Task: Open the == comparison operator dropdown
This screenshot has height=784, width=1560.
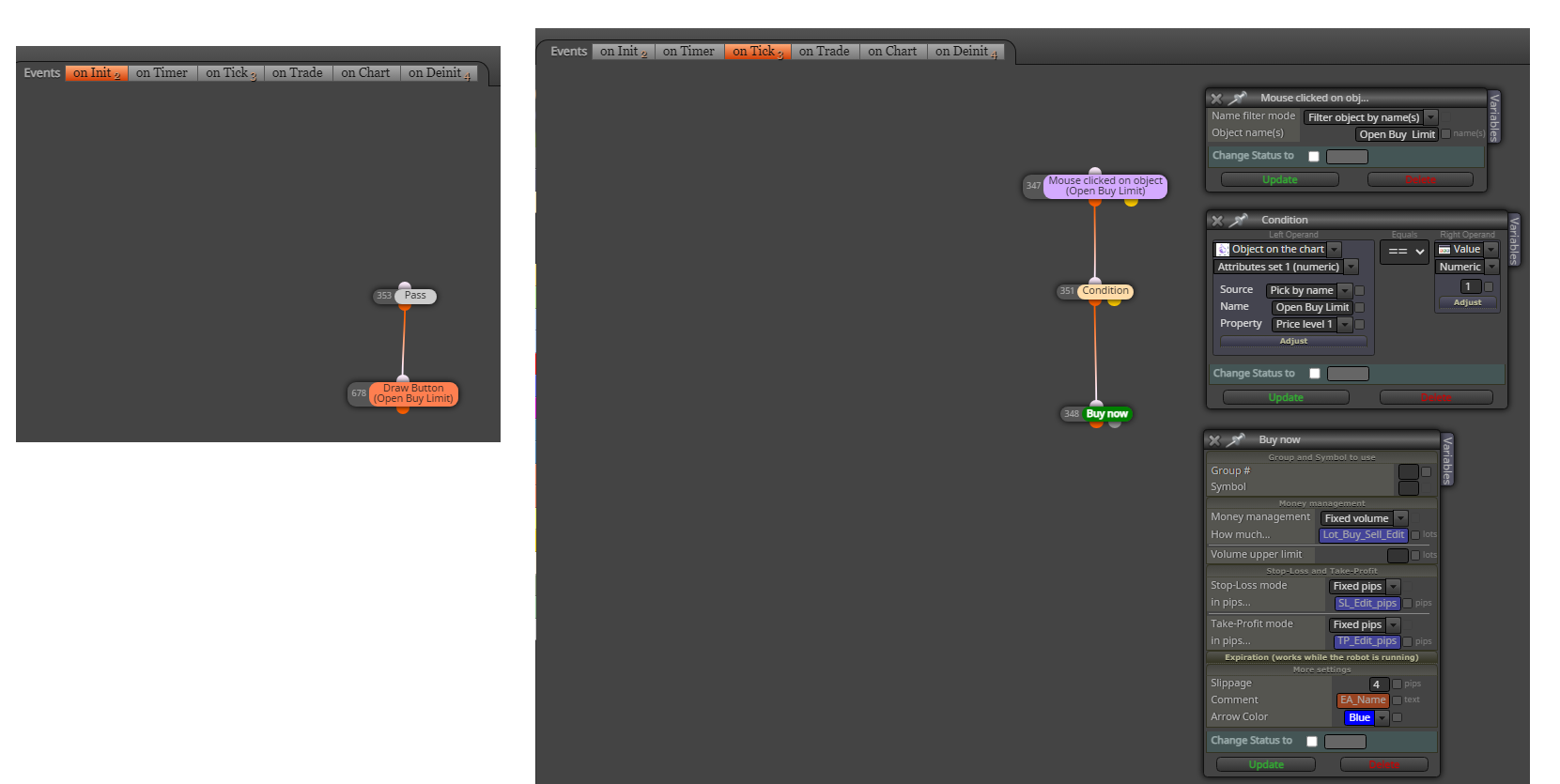Action: pos(1404,252)
